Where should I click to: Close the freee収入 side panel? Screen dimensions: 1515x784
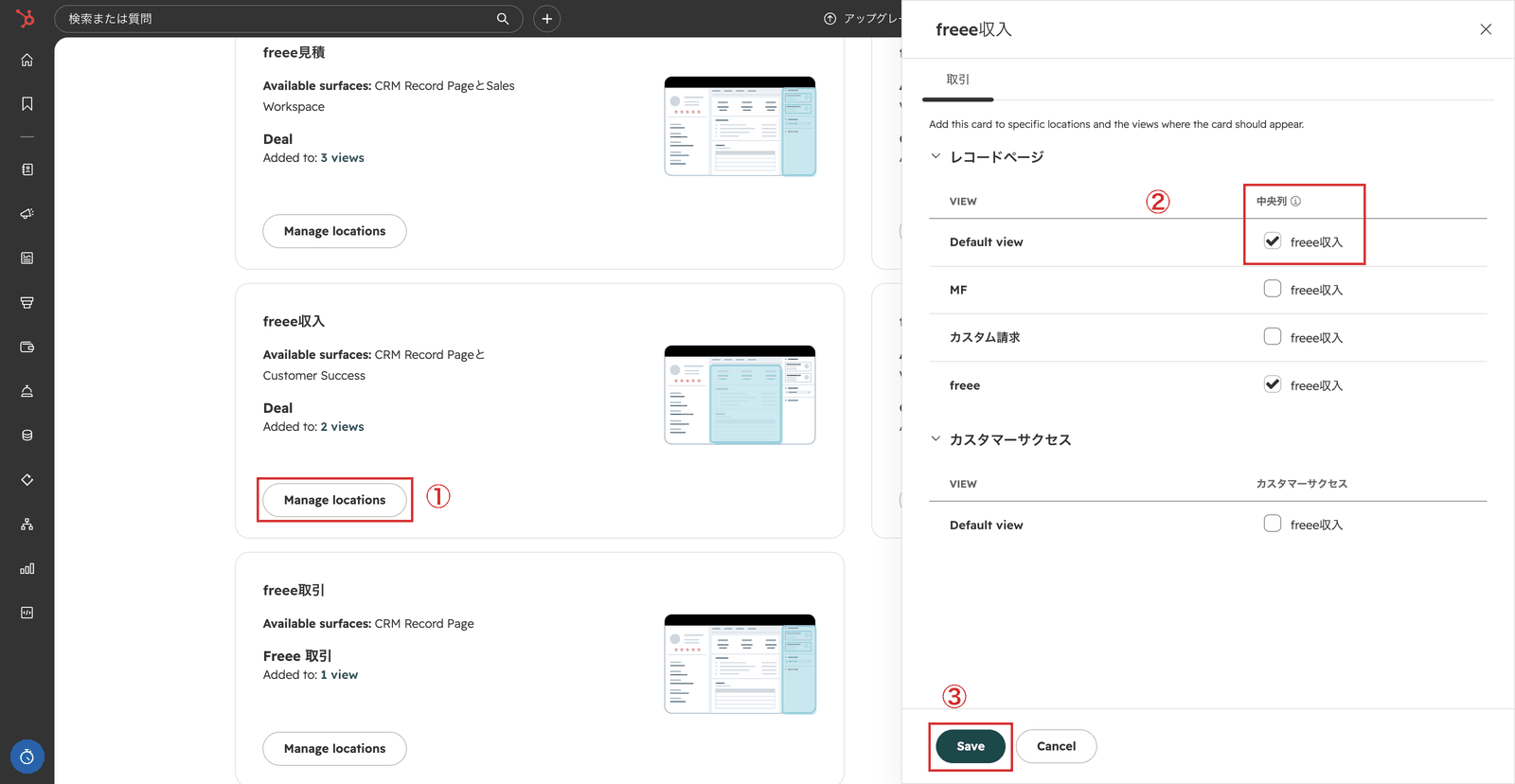[x=1486, y=29]
